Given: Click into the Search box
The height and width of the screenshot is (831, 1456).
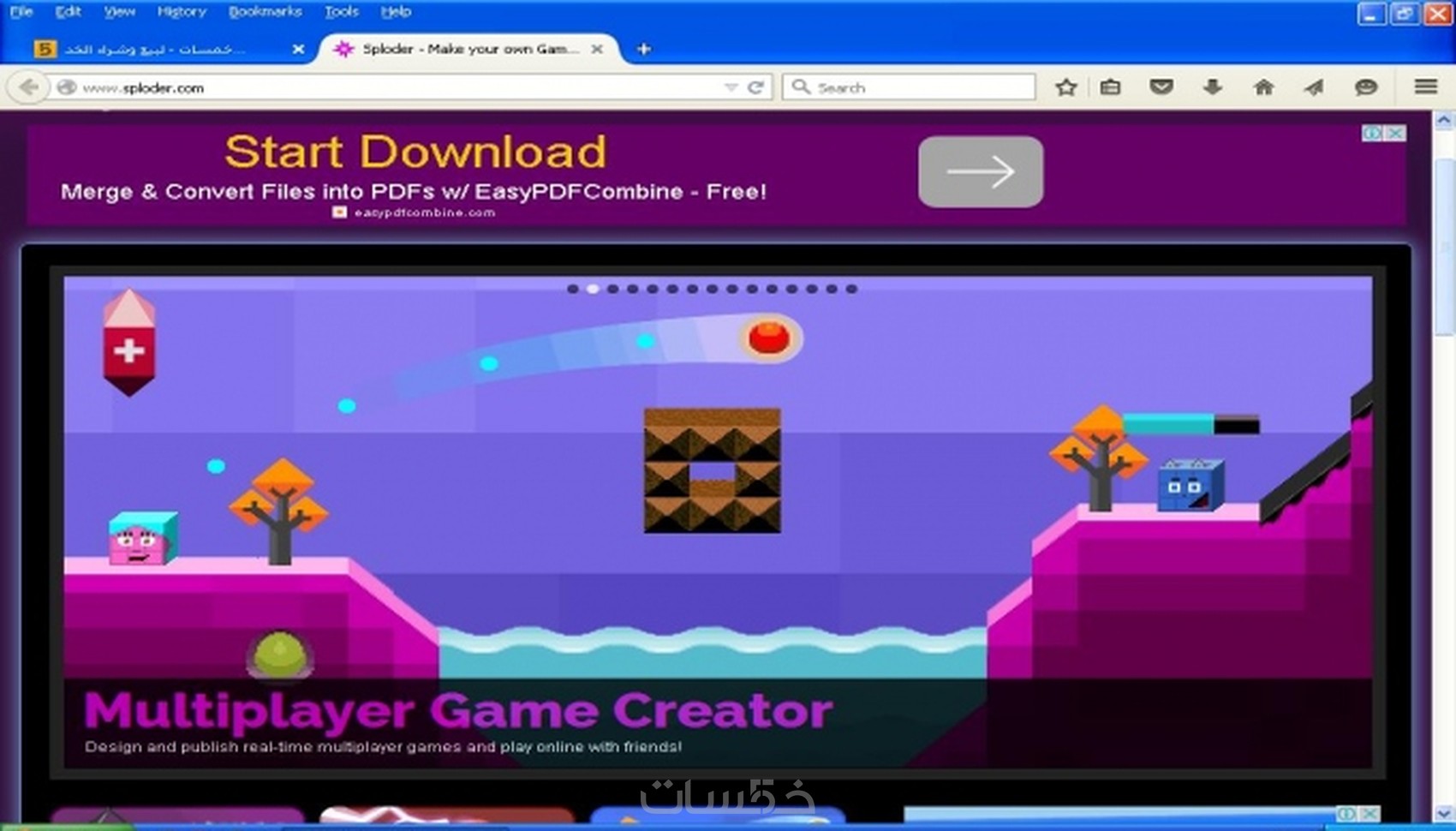Looking at the screenshot, I should click(x=909, y=87).
